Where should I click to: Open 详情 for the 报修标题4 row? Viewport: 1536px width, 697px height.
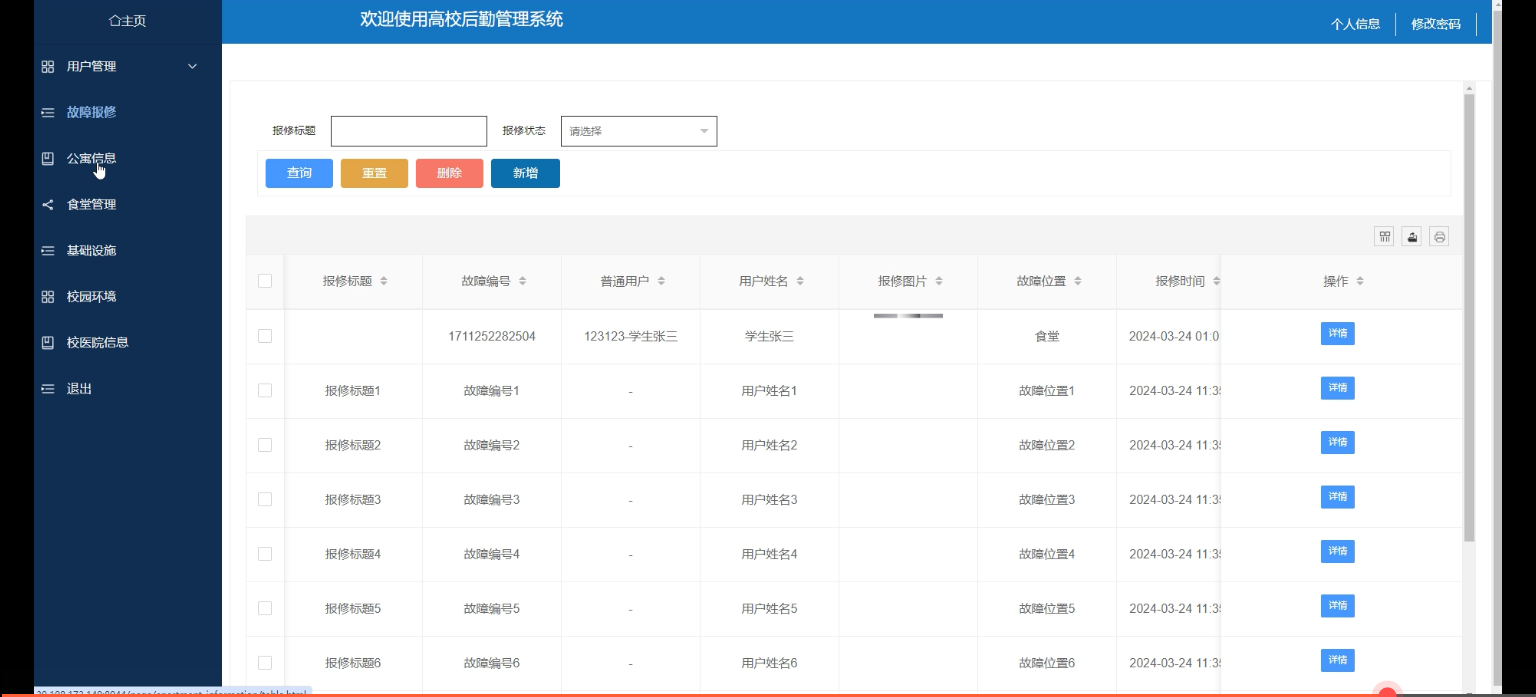pyautogui.click(x=1338, y=551)
